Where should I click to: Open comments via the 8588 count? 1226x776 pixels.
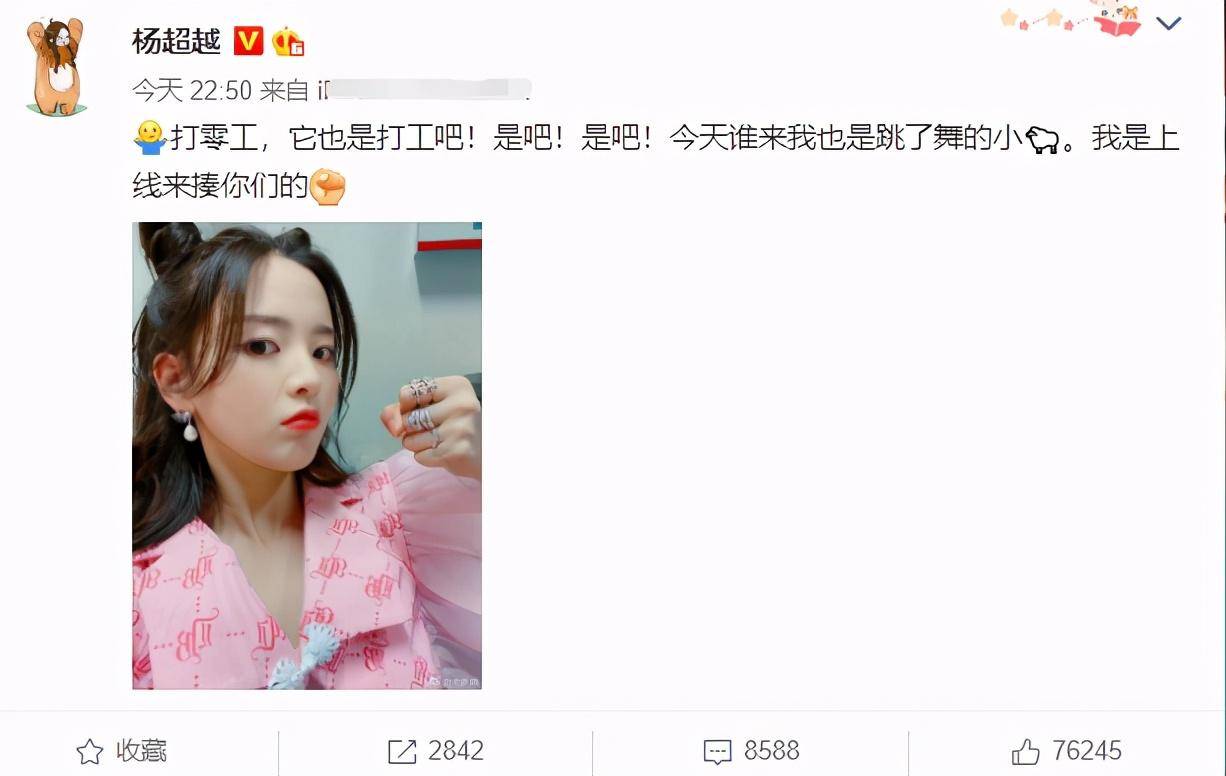[771, 751]
